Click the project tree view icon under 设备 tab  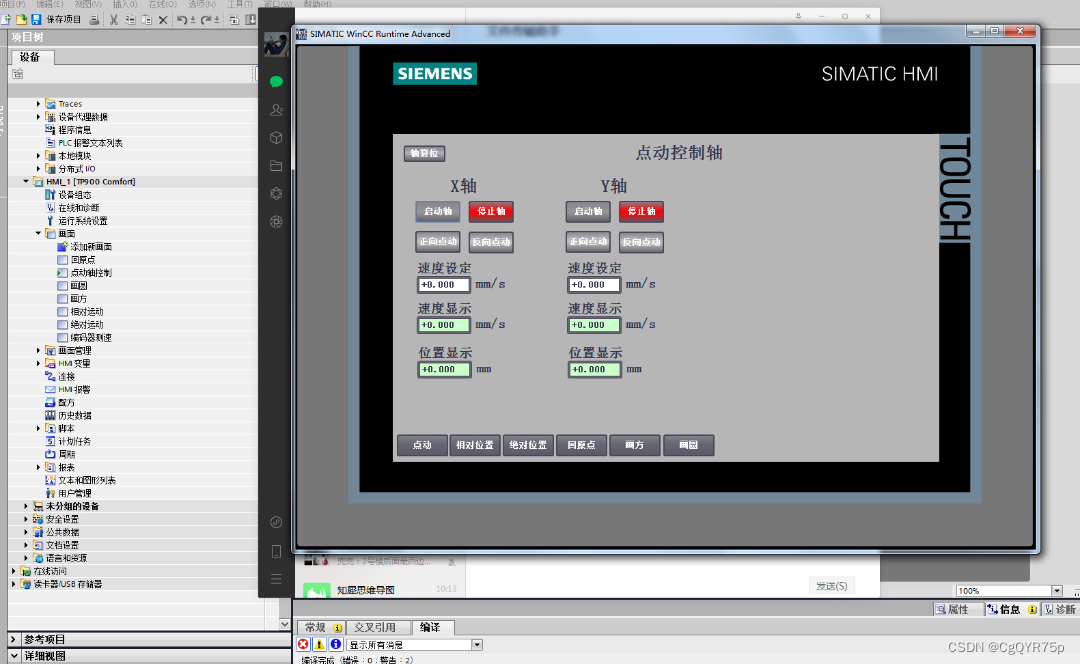tap(18, 74)
